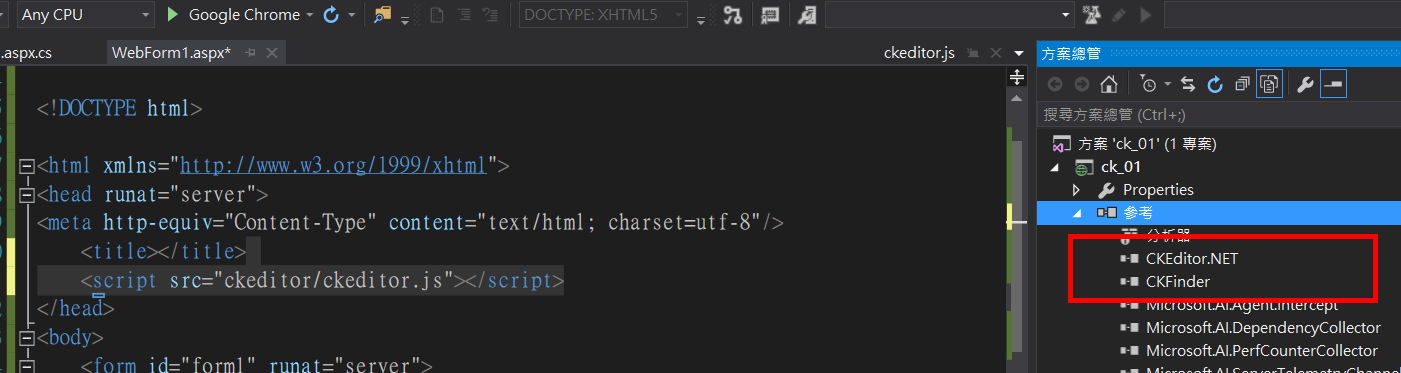Screen dimensions: 1401x373
Task: Expand the Properties node in the tree
Action: point(1077,190)
